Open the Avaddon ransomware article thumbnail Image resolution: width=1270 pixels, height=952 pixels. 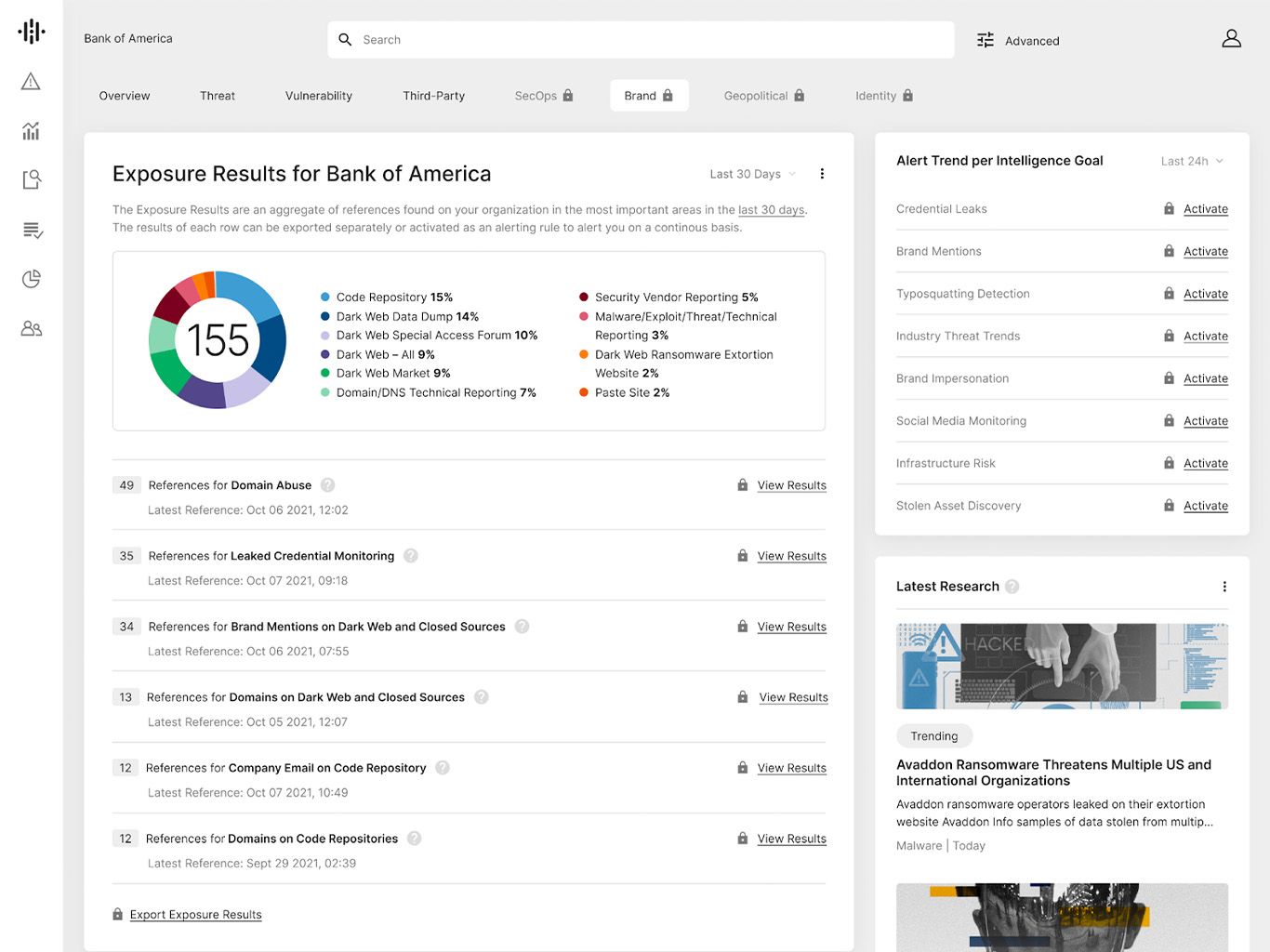click(x=1062, y=666)
